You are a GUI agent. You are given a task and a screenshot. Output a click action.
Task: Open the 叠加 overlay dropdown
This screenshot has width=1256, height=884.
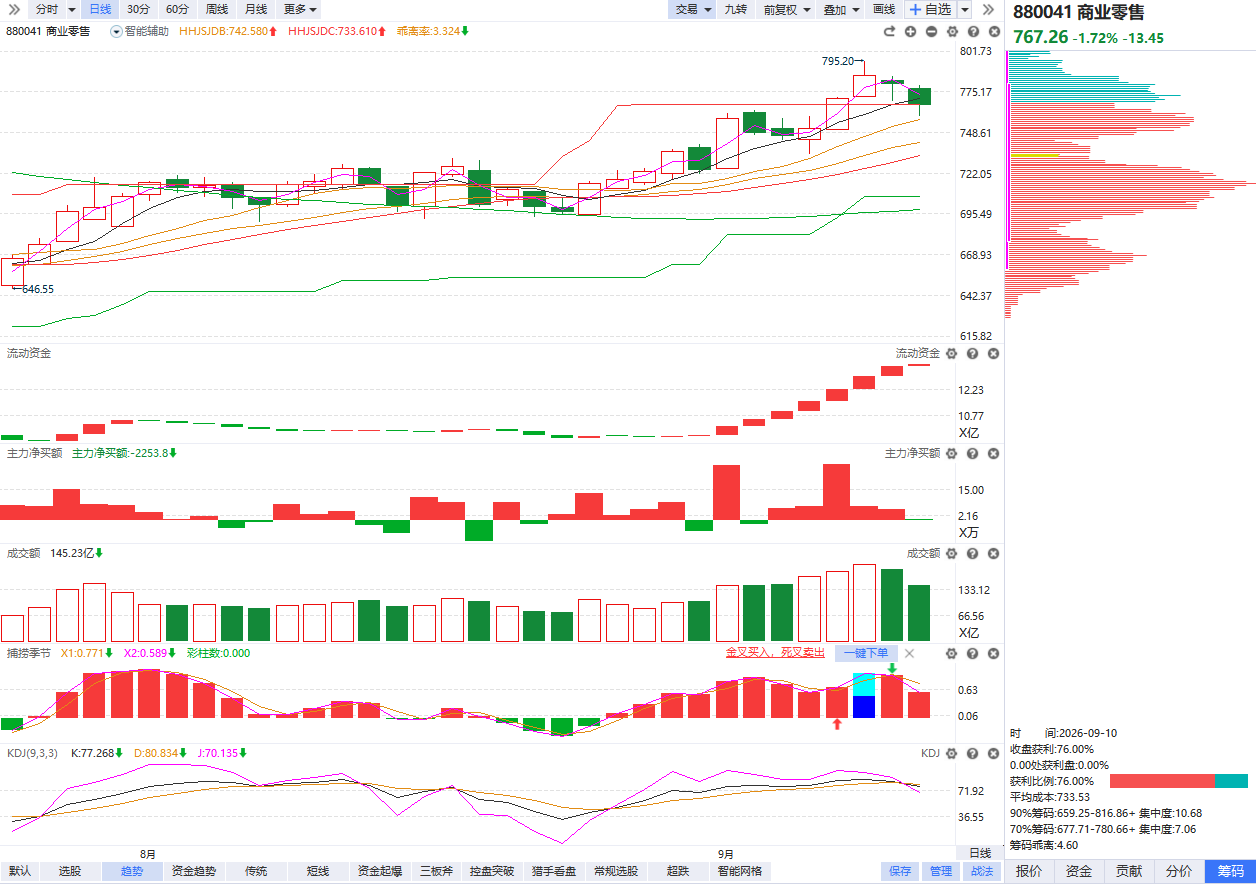839,9
